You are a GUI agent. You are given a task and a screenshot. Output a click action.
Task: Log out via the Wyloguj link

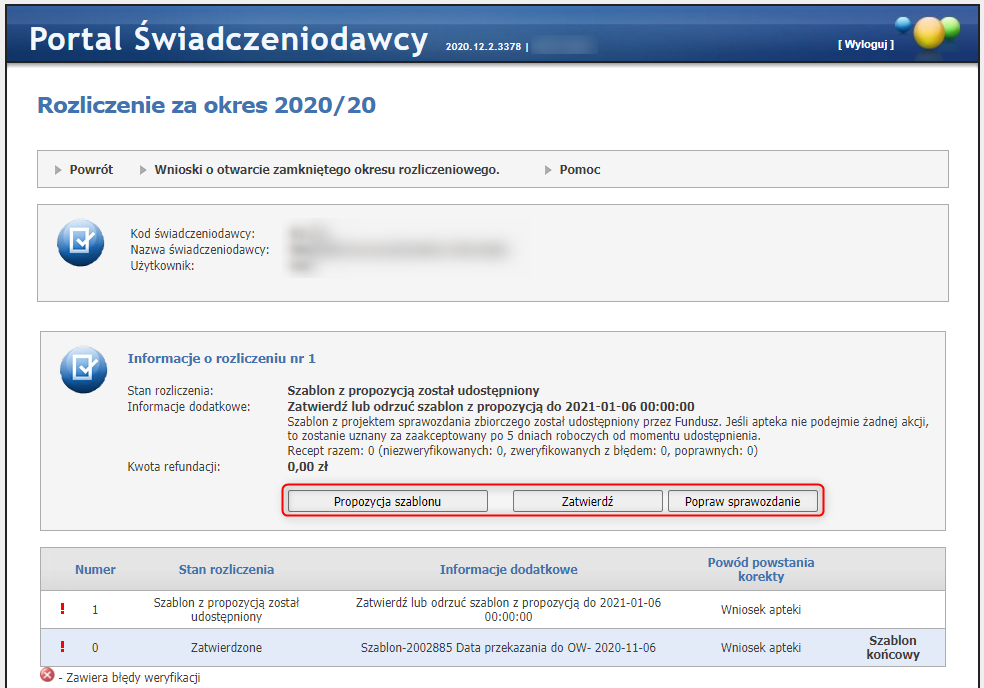(866, 44)
